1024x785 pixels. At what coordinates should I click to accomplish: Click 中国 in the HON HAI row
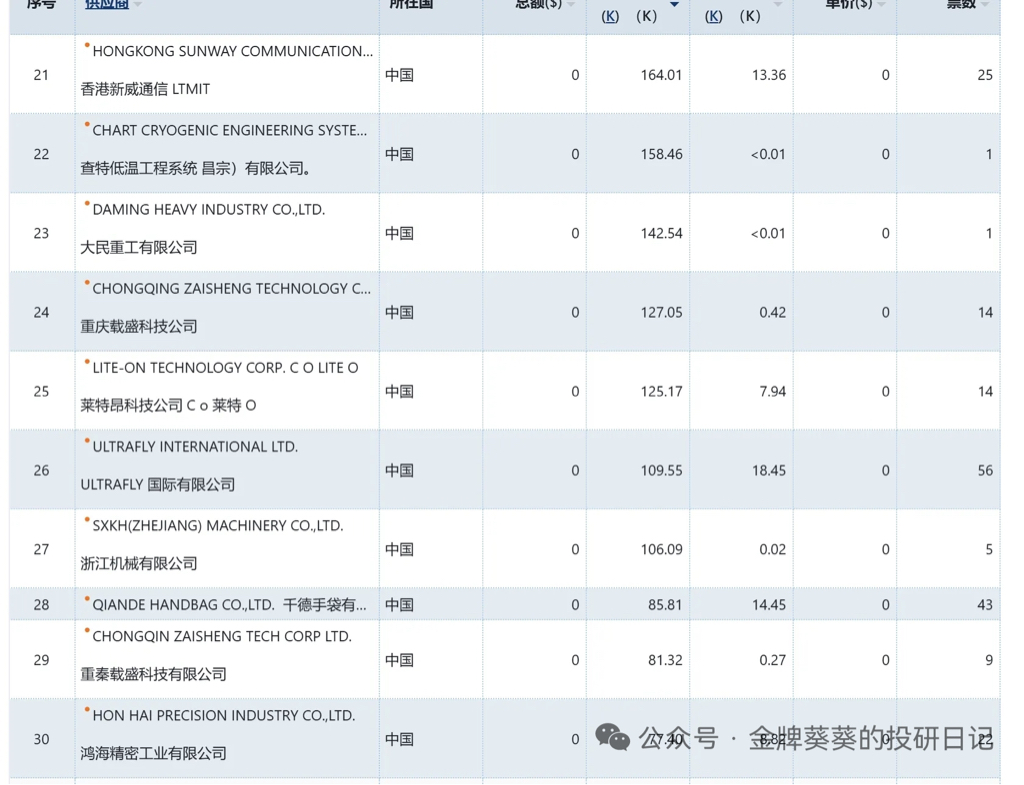[399, 739]
